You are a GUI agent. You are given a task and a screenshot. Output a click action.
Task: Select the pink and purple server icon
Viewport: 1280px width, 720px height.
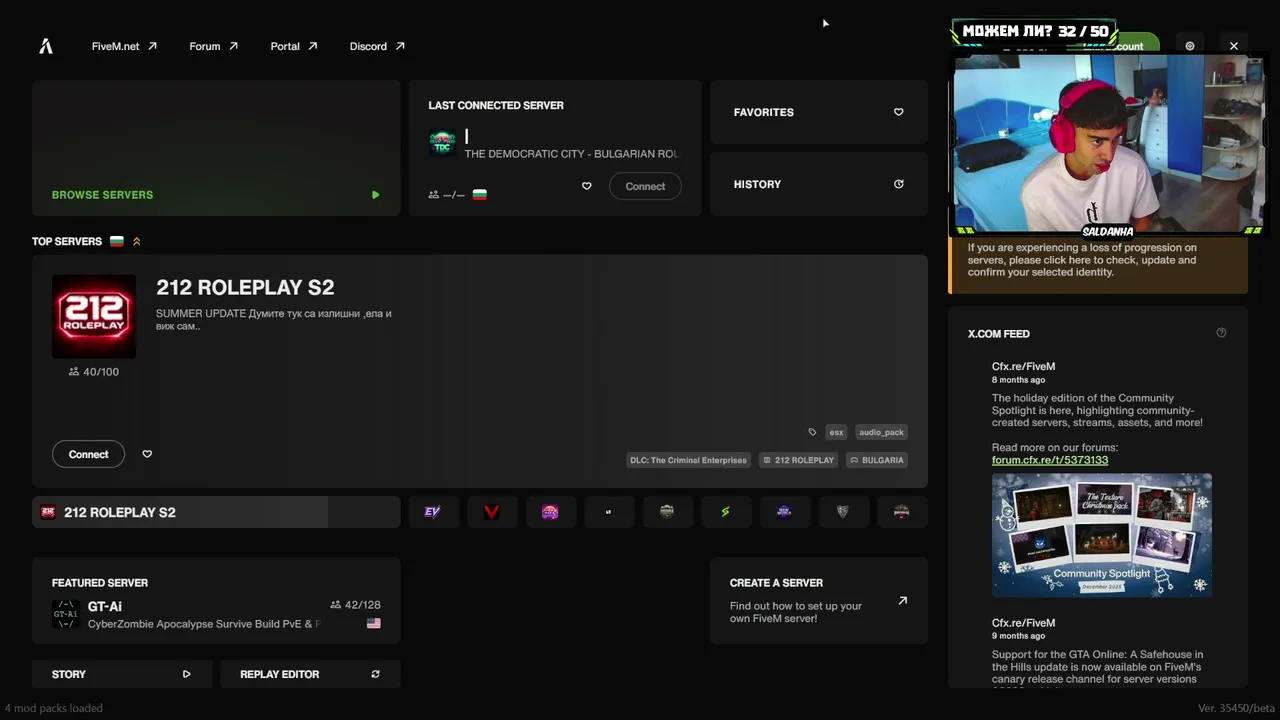tap(550, 512)
